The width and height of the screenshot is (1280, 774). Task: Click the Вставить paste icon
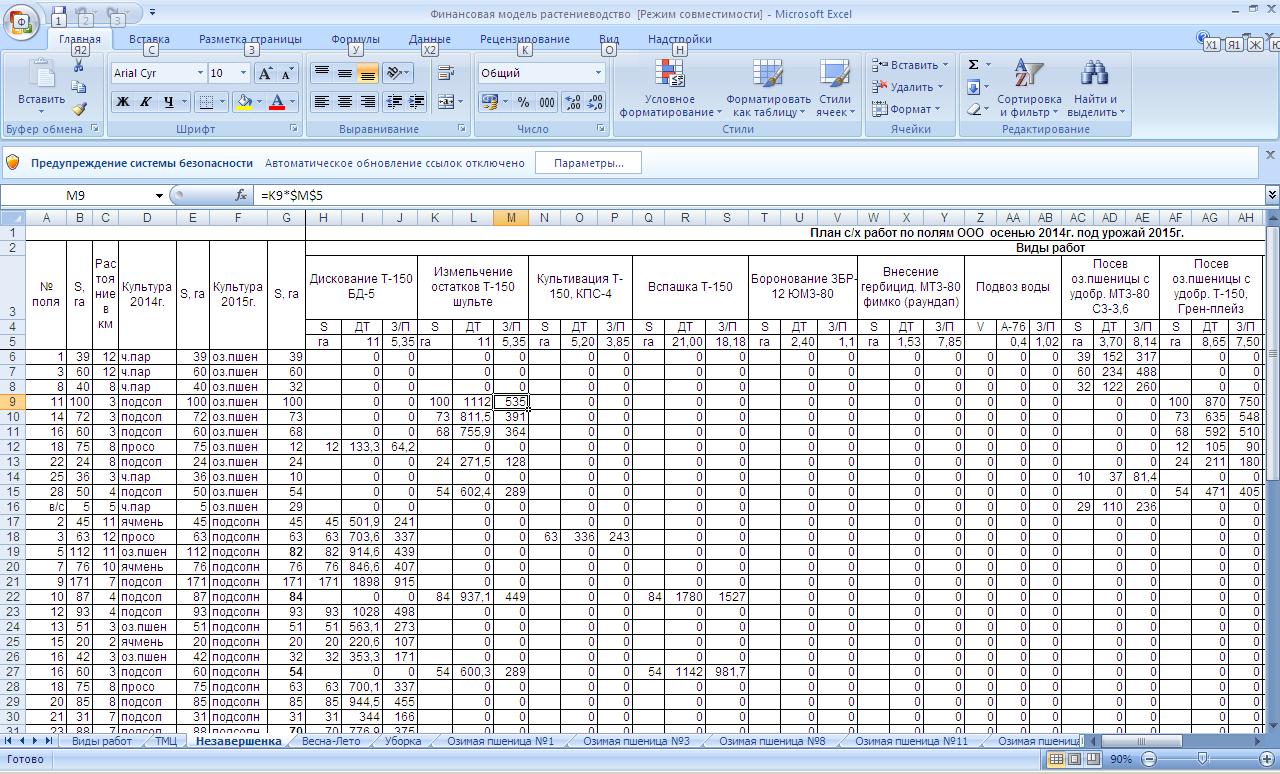coord(41,74)
